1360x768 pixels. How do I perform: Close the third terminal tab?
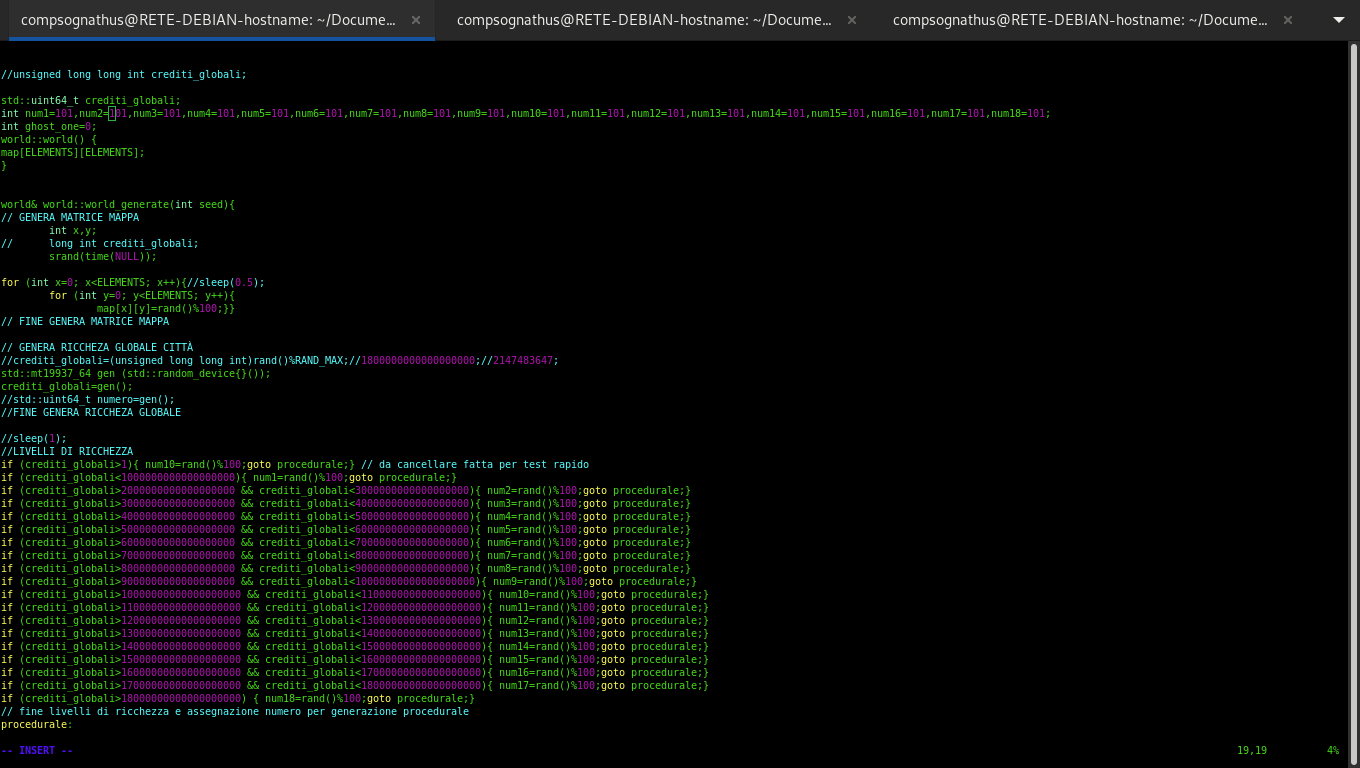click(x=1288, y=20)
